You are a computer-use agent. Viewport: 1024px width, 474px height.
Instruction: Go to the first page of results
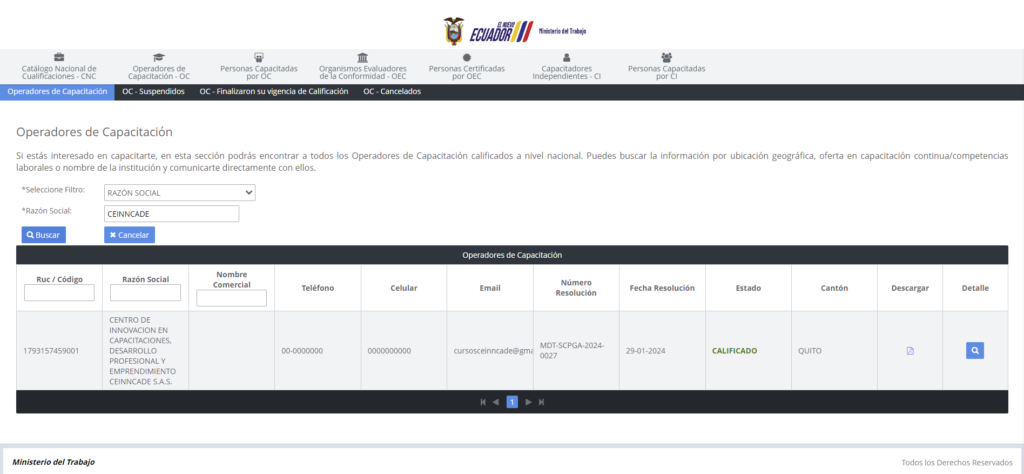pos(483,402)
